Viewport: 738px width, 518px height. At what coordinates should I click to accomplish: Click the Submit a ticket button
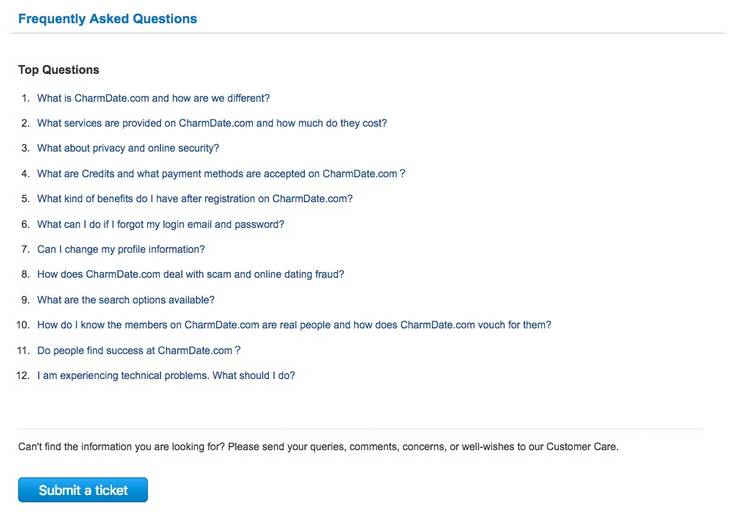tap(83, 490)
